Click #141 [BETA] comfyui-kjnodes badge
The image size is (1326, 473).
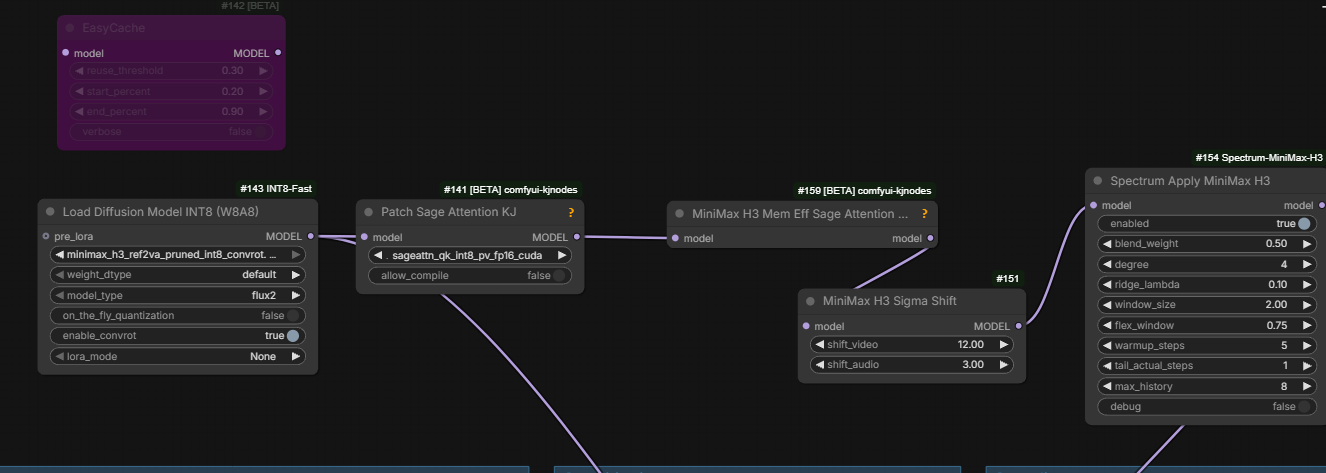511,189
